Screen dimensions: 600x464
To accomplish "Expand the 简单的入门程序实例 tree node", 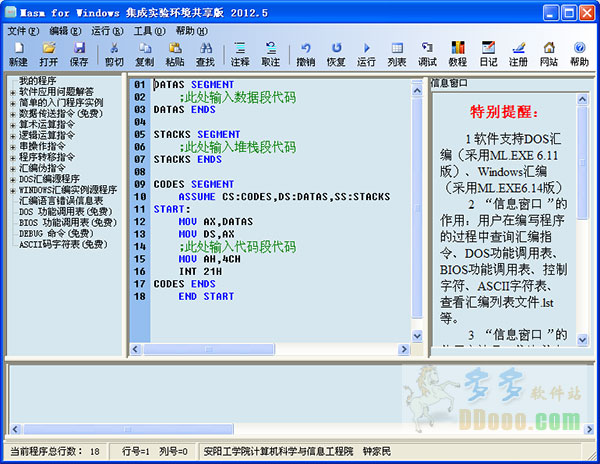I will 13,103.
